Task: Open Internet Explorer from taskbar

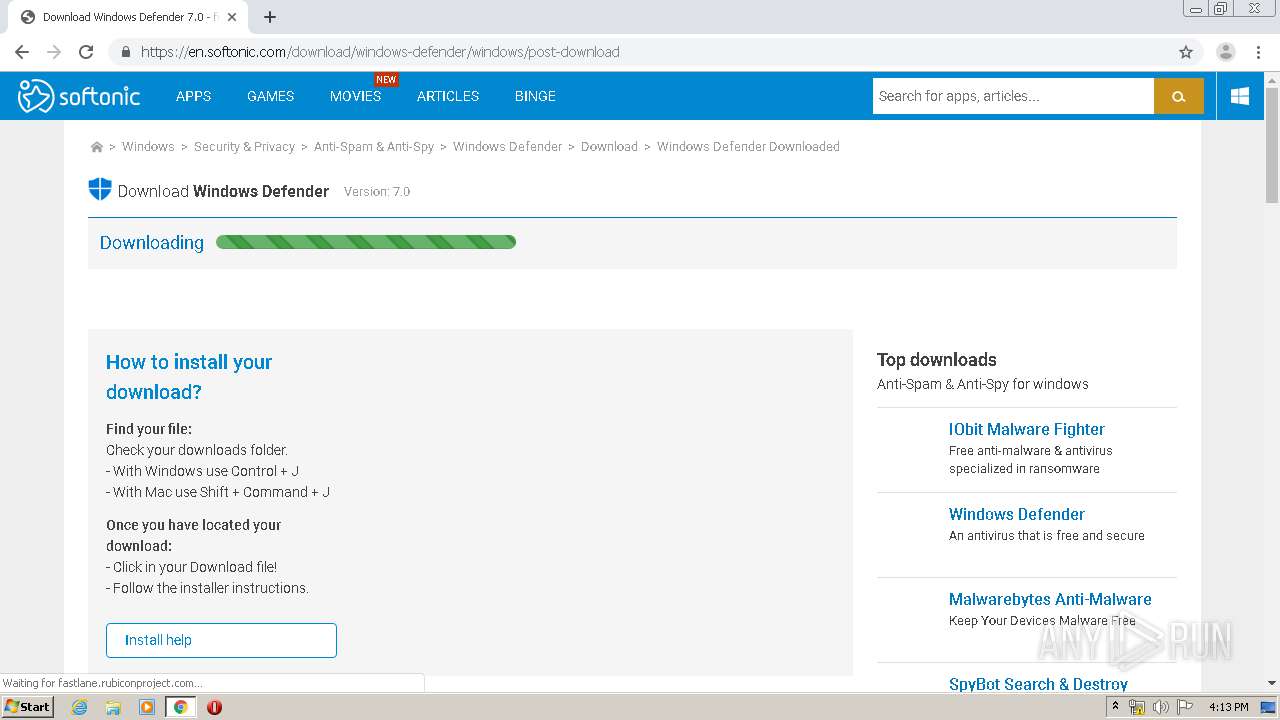Action: [x=79, y=707]
